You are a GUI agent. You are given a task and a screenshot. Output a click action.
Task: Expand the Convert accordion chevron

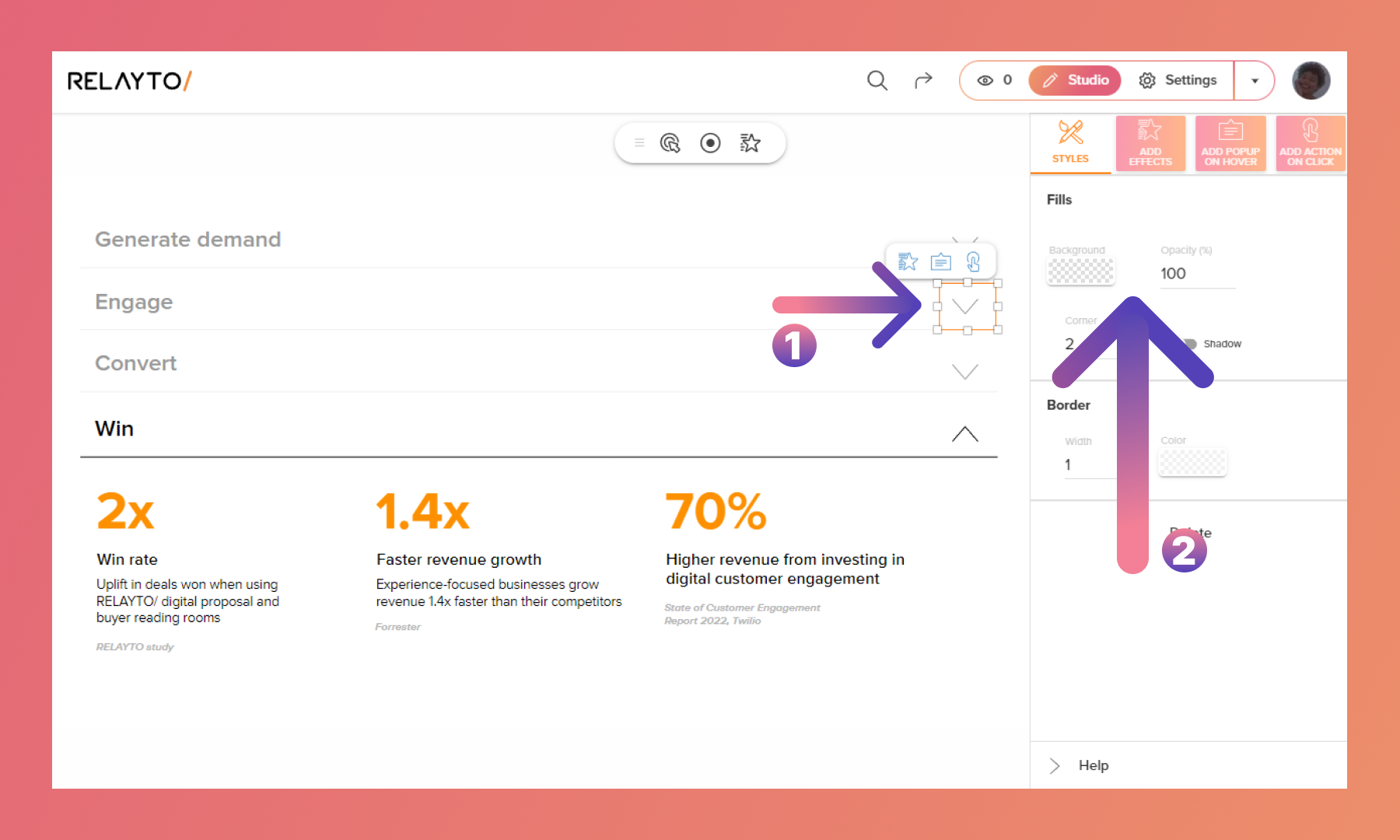tap(965, 371)
